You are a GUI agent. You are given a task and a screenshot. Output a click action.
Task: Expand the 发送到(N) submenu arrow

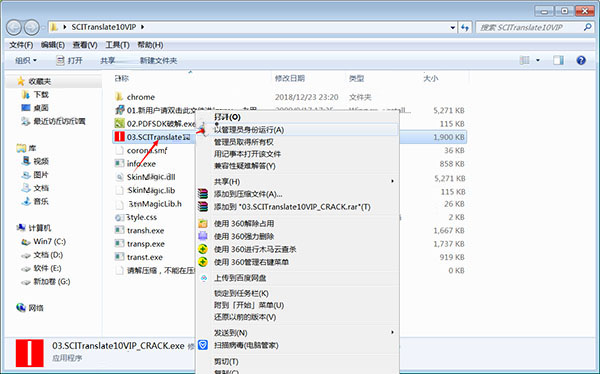(x=392, y=332)
